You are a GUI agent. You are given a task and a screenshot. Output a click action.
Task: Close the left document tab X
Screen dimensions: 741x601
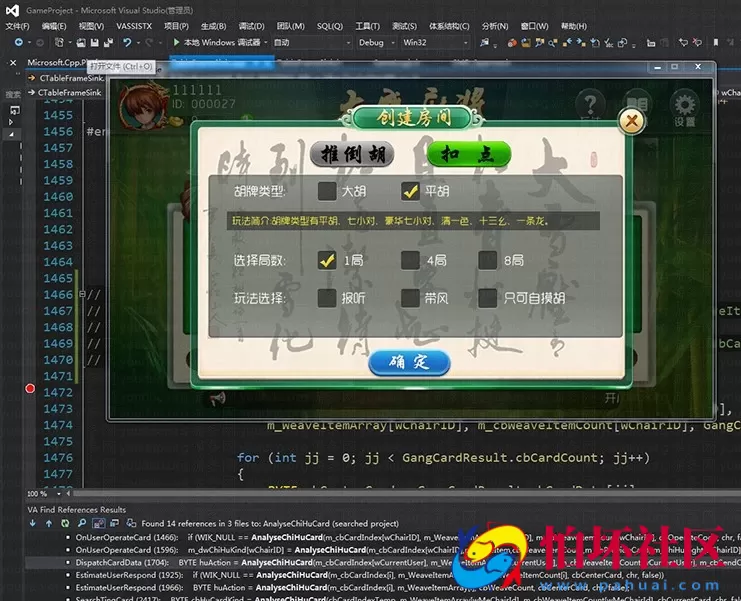click(13, 62)
